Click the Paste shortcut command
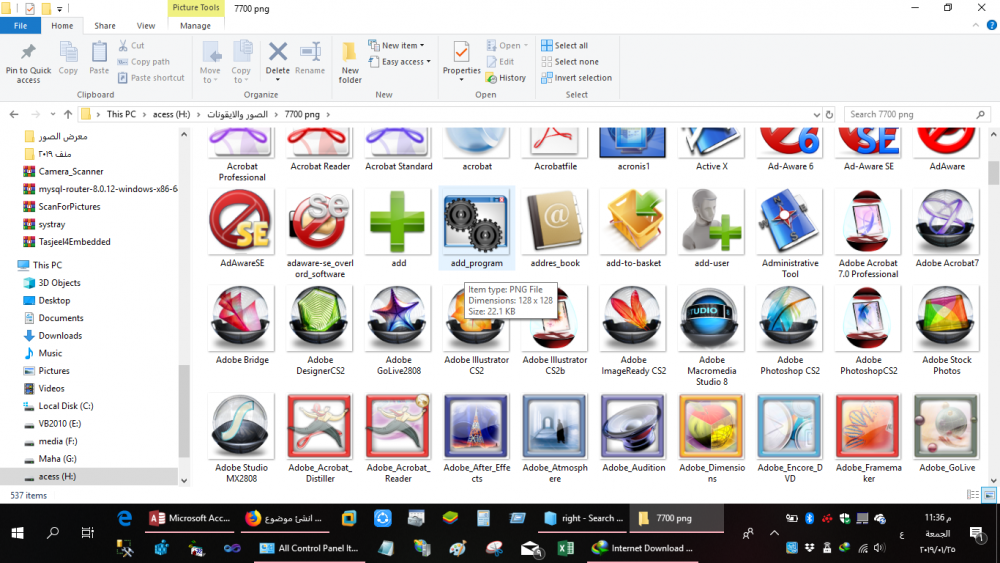The width and height of the screenshot is (1000, 563). coord(151,78)
